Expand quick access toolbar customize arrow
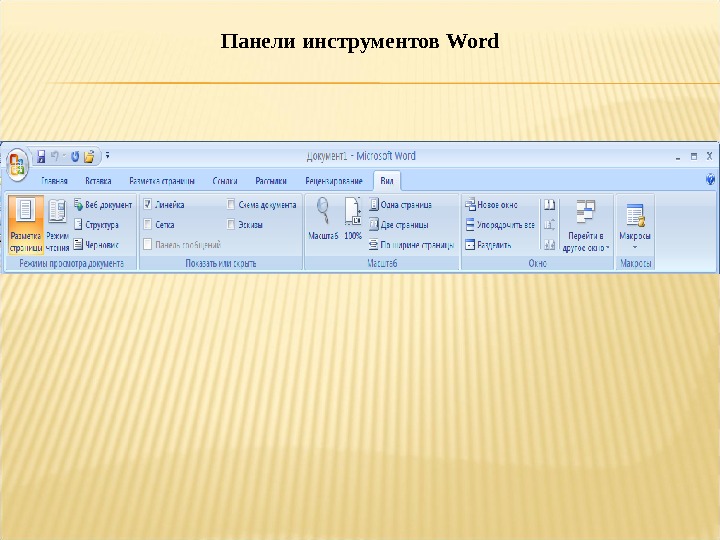The image size is (720, 540). pyautogui.click(x=107, y=156)
